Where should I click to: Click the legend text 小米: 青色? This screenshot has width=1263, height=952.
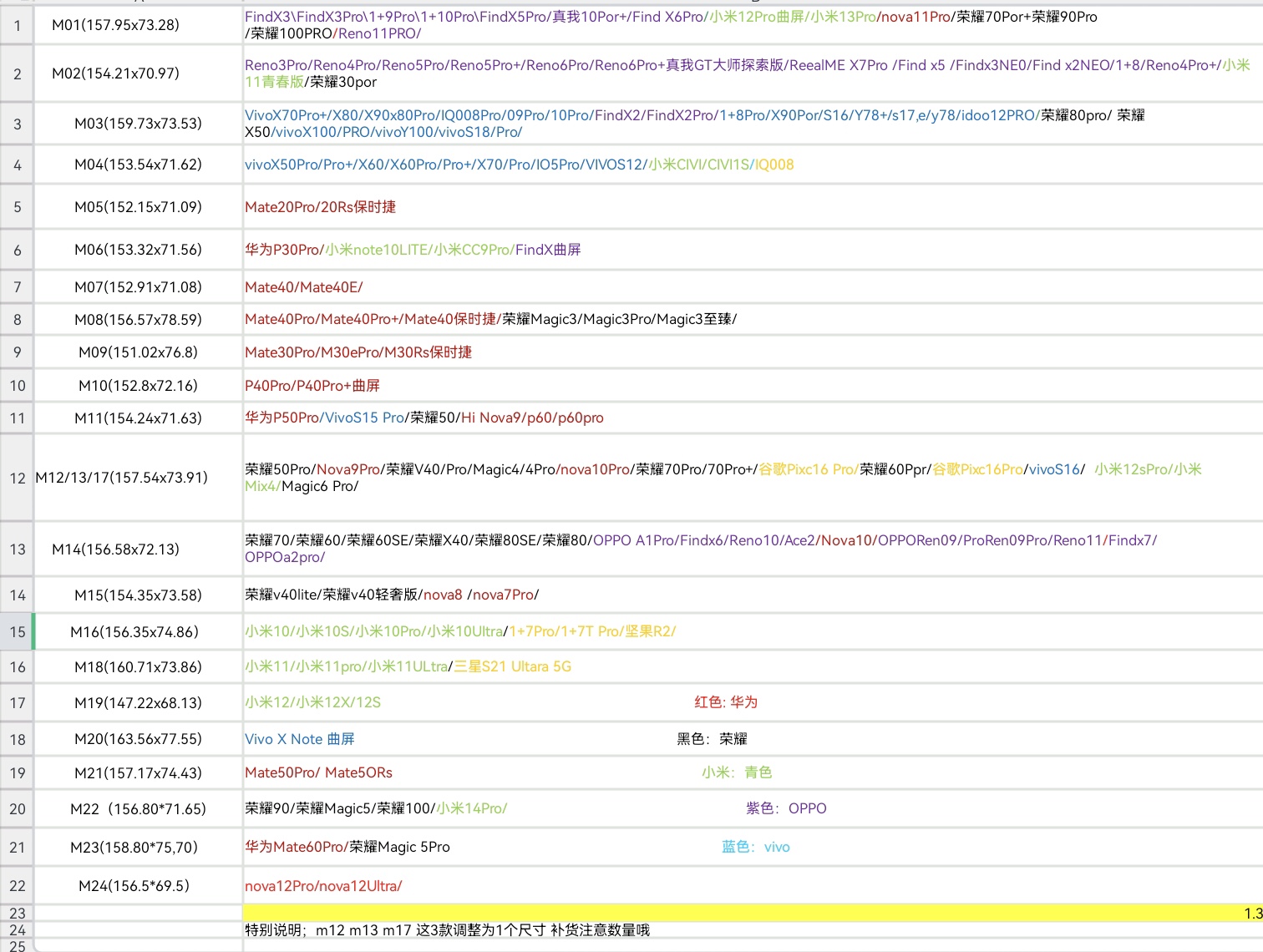click(x=737, y=772)
